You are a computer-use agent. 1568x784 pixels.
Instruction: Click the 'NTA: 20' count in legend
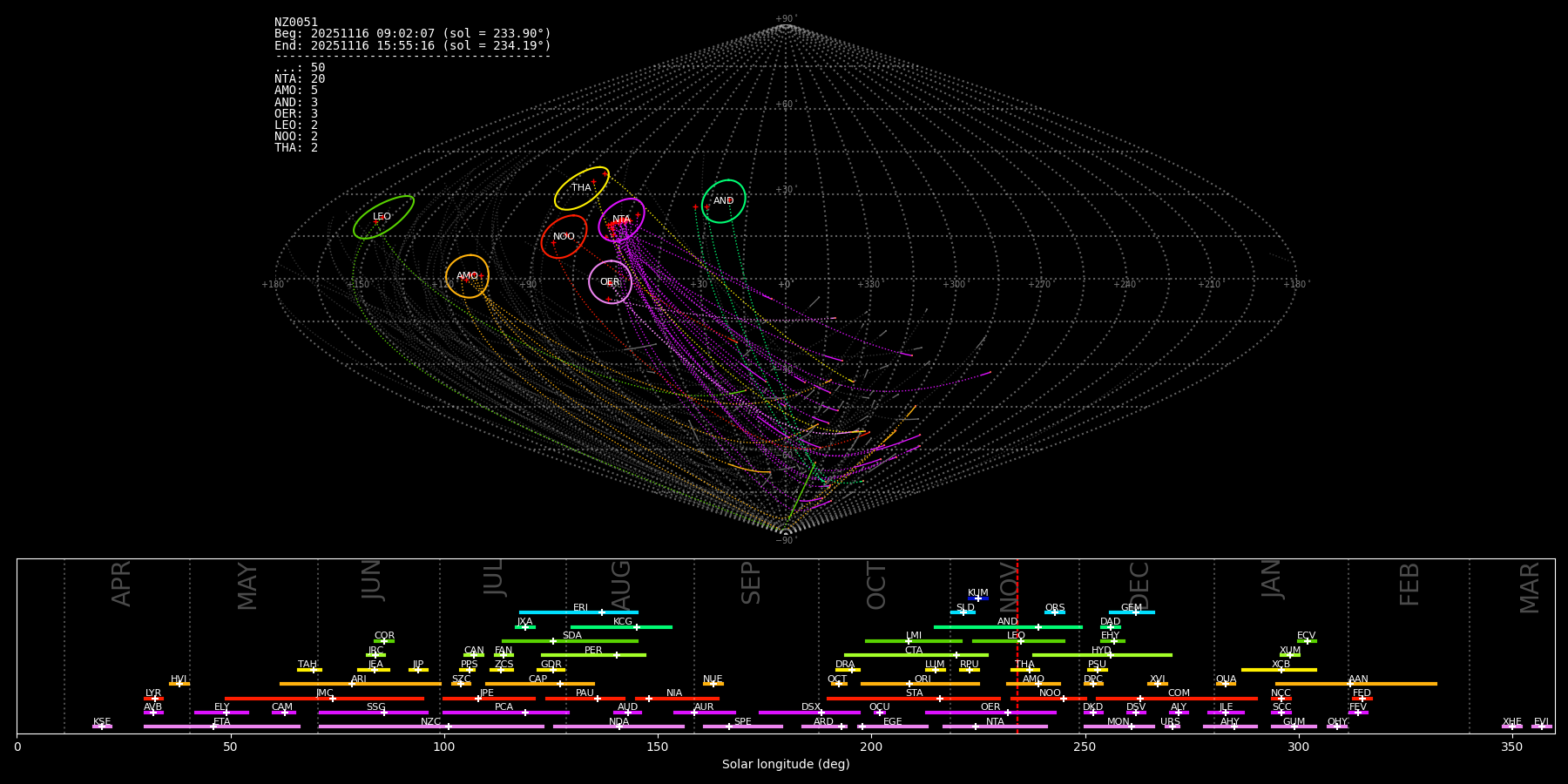(x=300, y=79)
